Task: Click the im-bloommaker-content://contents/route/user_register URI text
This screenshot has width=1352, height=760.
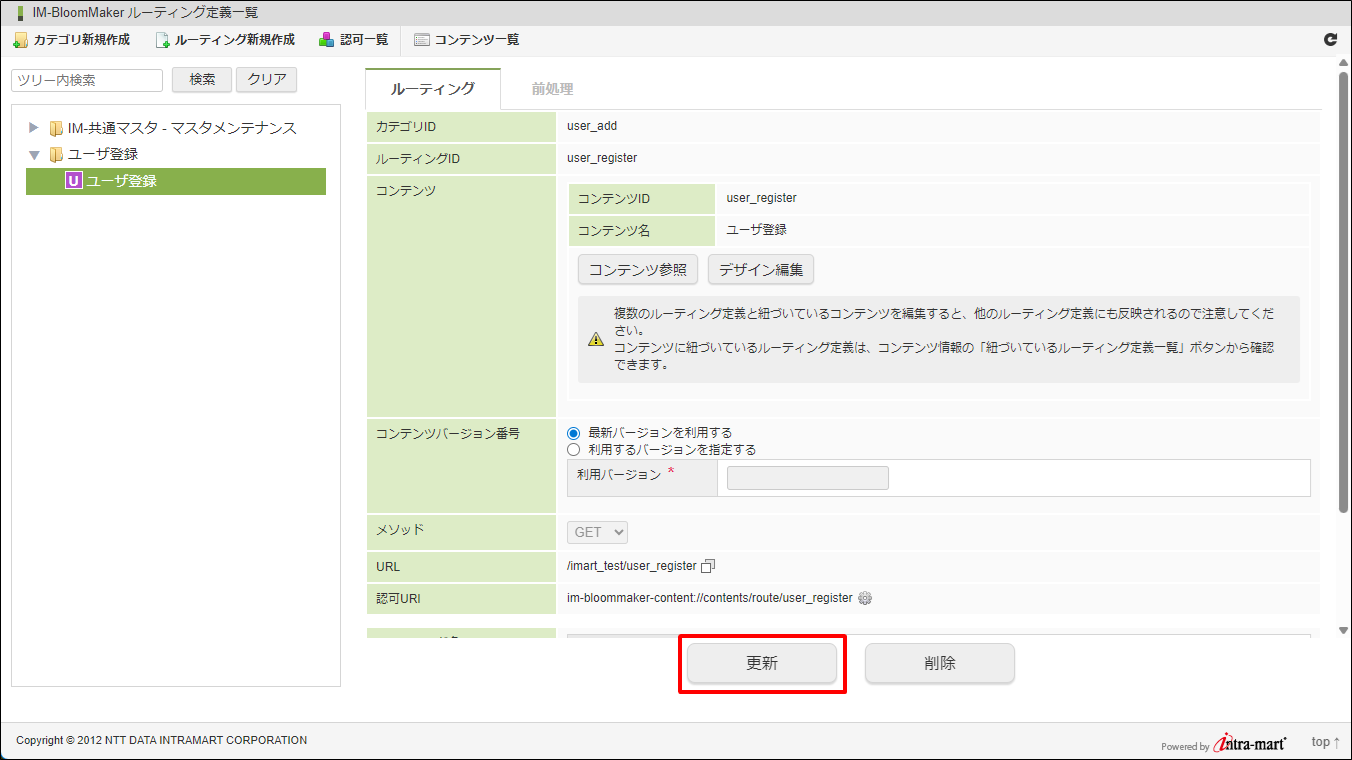Action: (x=710, y=598)
